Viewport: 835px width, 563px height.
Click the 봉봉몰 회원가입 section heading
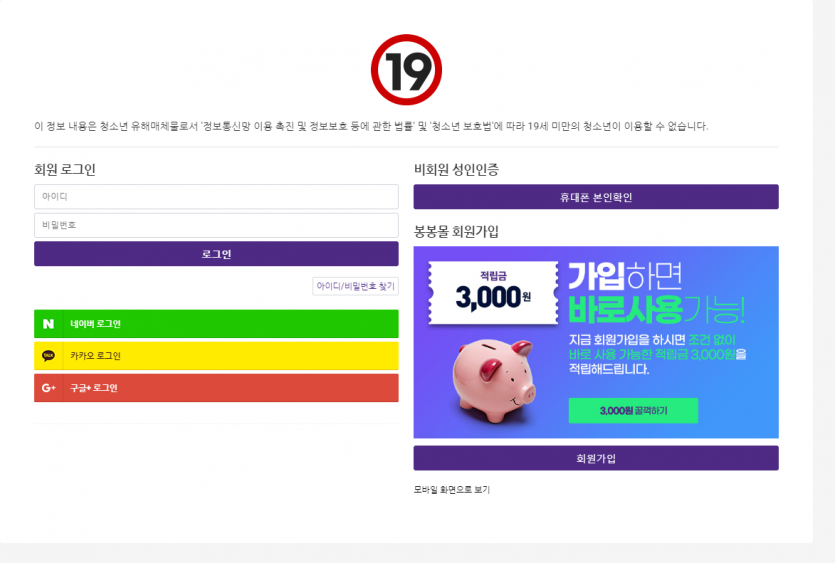coord(456,232)
